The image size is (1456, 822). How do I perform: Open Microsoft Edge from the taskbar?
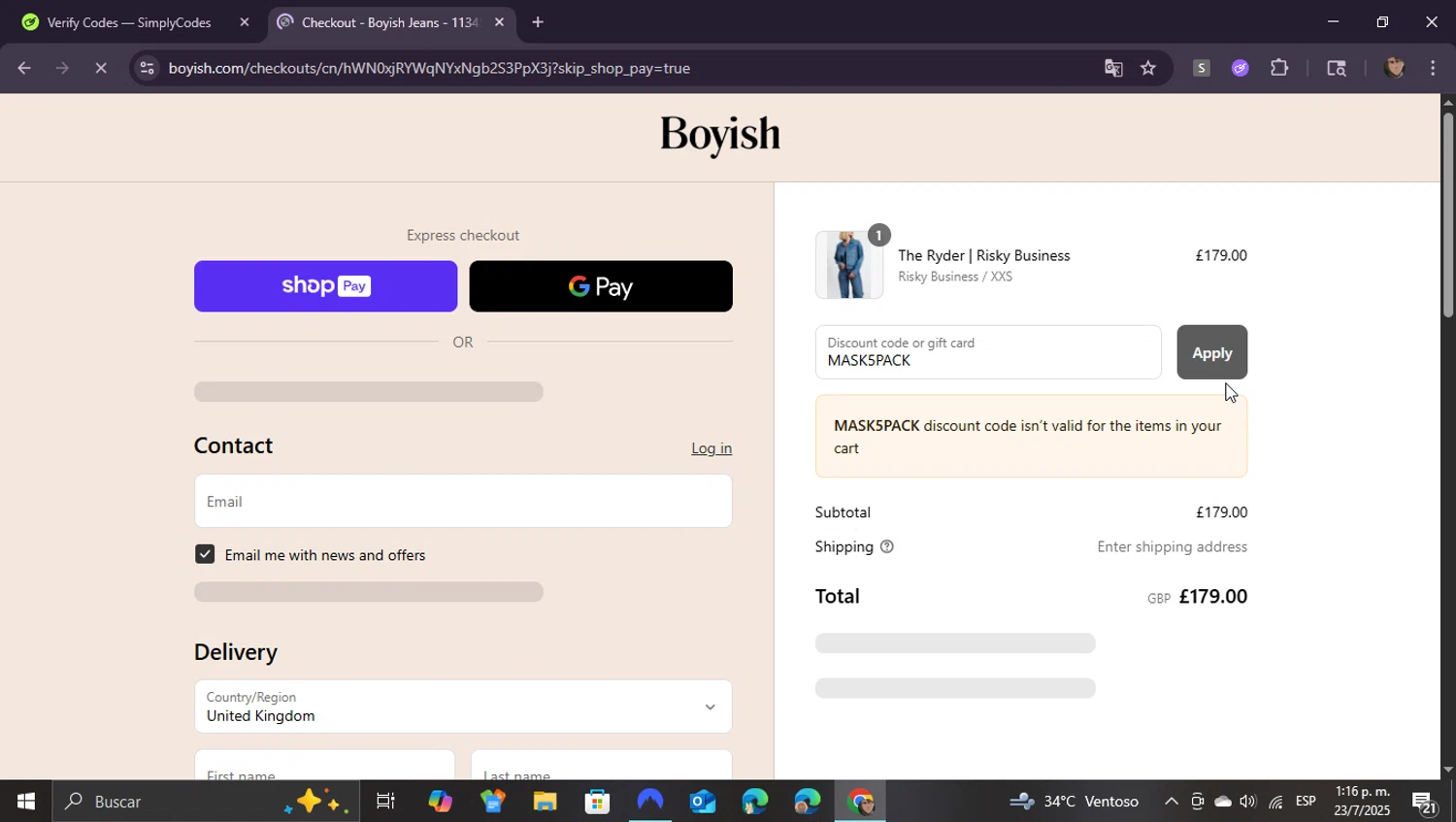point(754,802)
